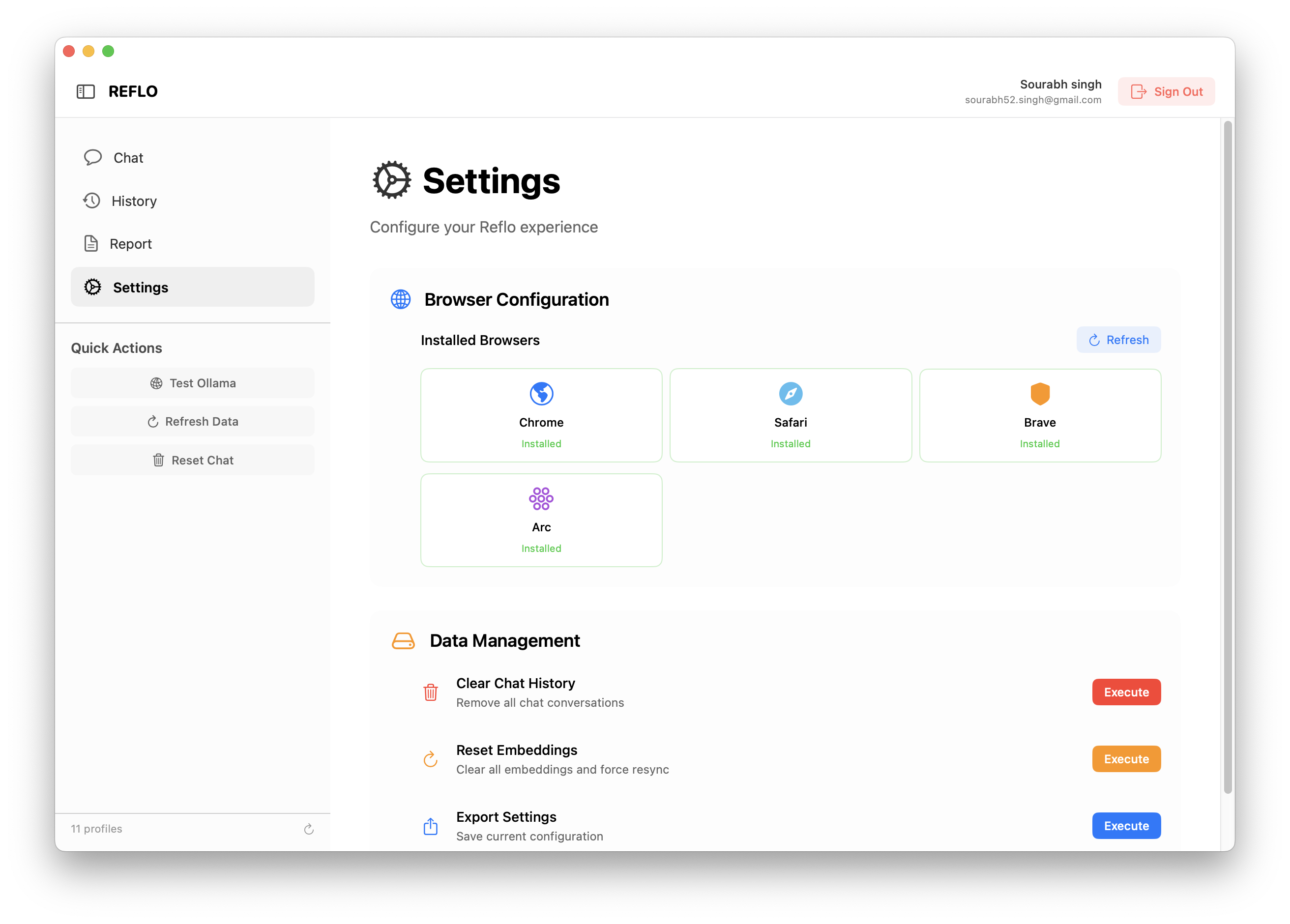Execute Reset Embeddings with orange button
The height and width of the screenshot is (924, 1290).
(1126, 759)
